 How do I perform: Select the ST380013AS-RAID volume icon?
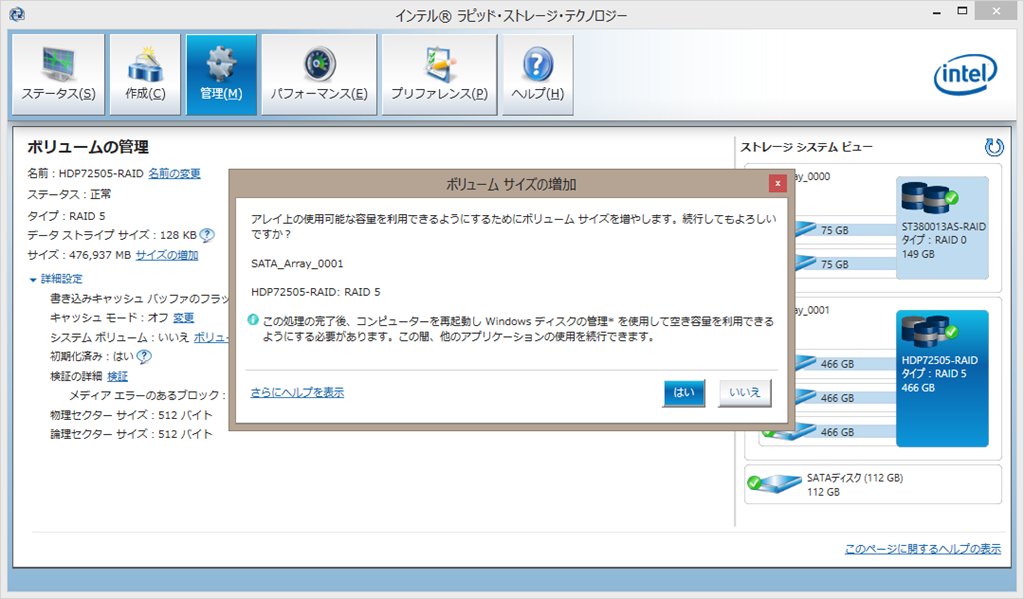942,228
